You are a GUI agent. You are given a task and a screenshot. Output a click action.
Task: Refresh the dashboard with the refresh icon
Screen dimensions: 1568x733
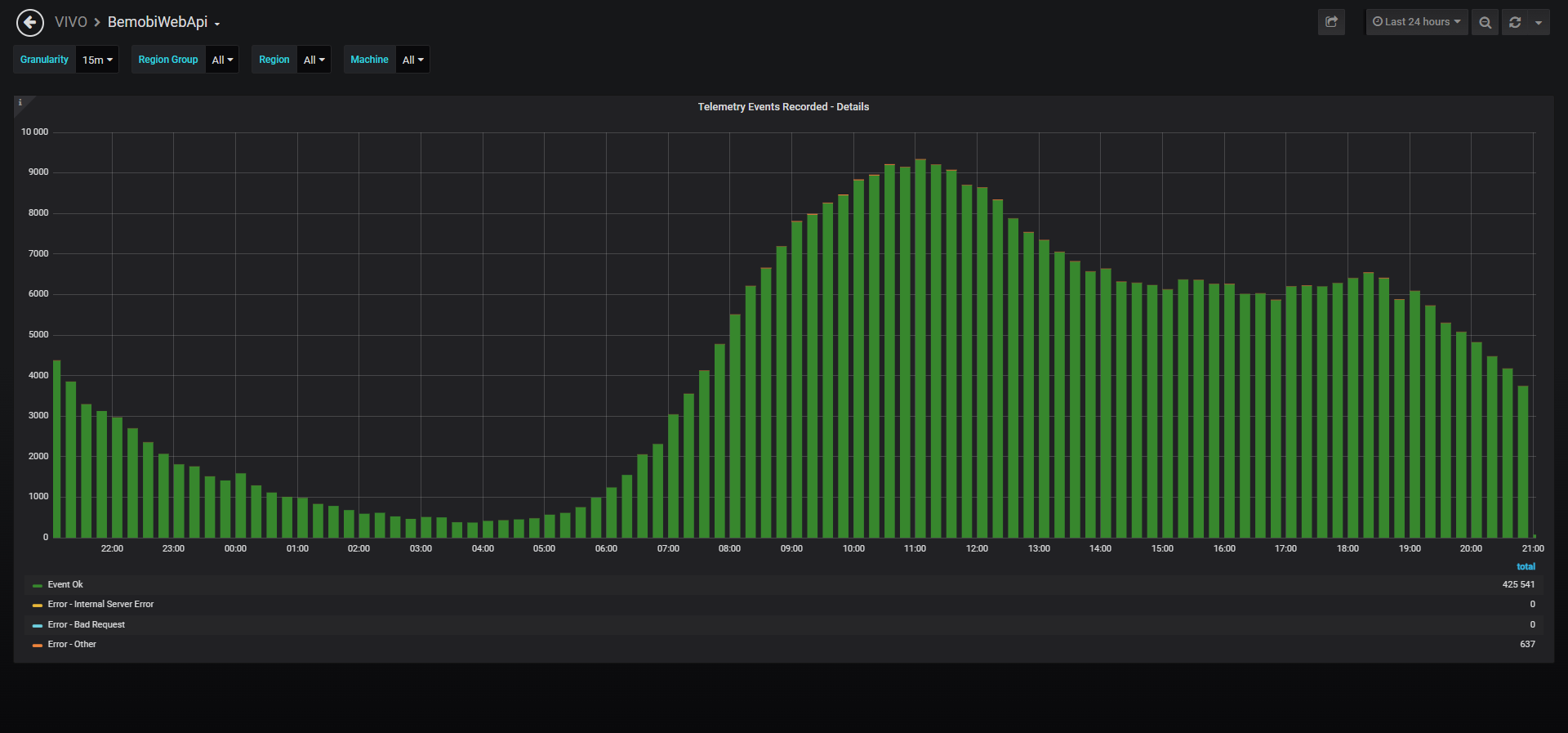[1515, 22]
